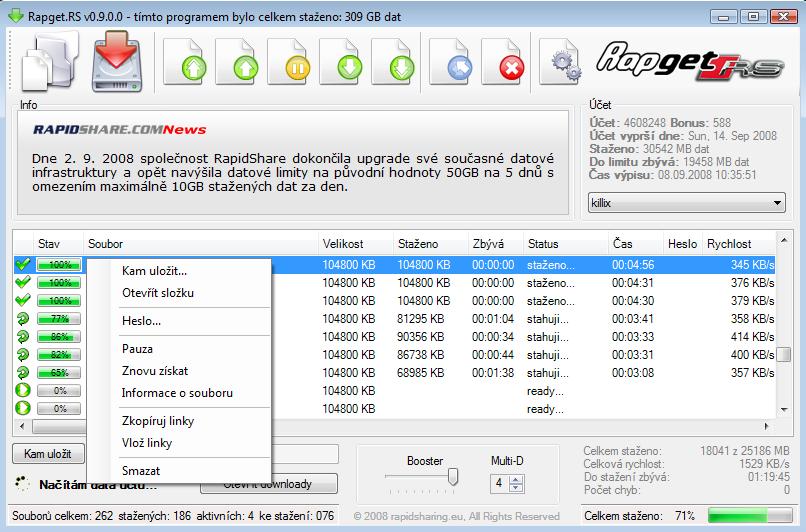
Task: Click the vertical scrollbar thumb of list
Action: [784, 355]
